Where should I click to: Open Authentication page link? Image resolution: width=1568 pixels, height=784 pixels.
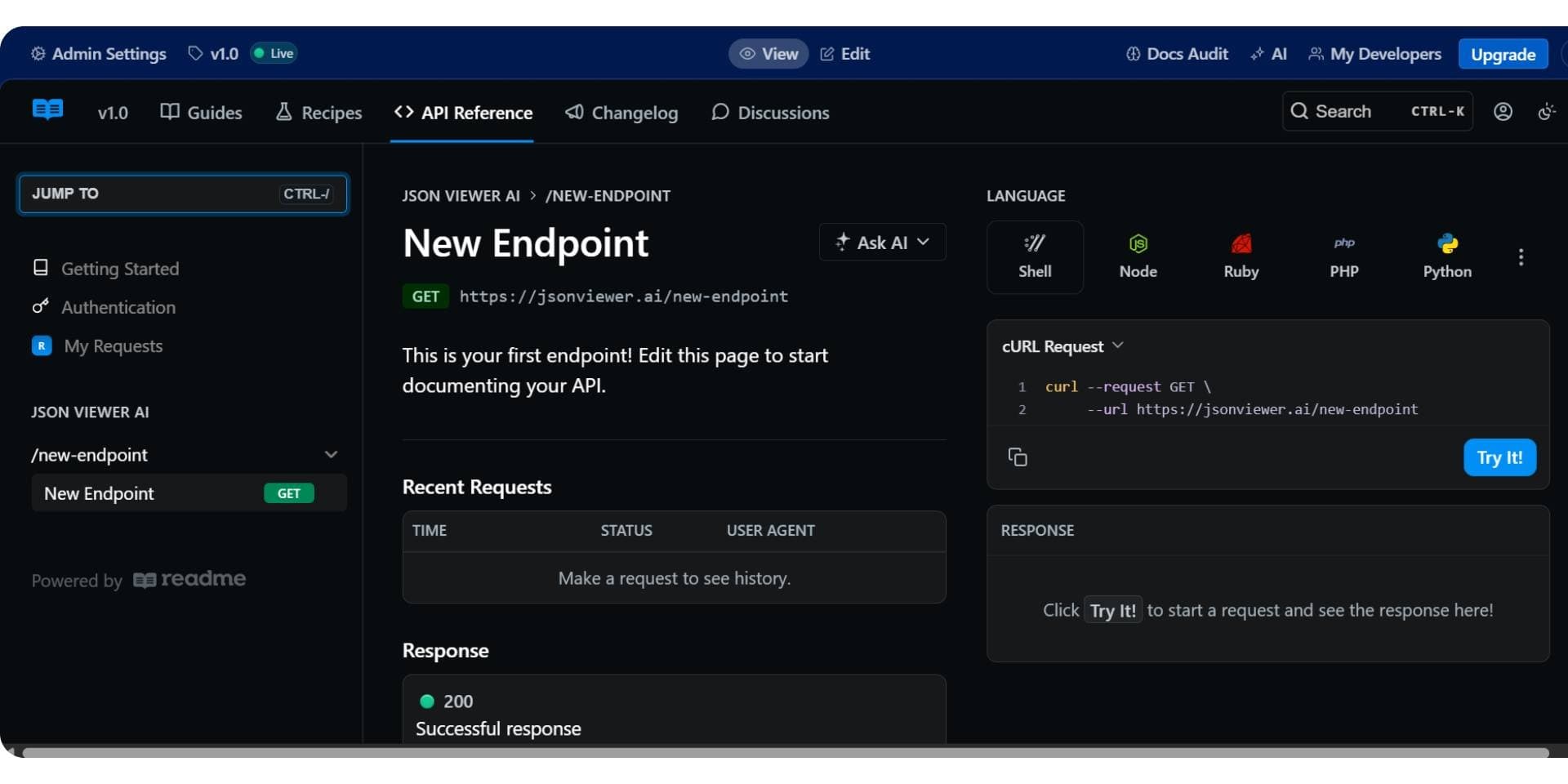(118, 307)
